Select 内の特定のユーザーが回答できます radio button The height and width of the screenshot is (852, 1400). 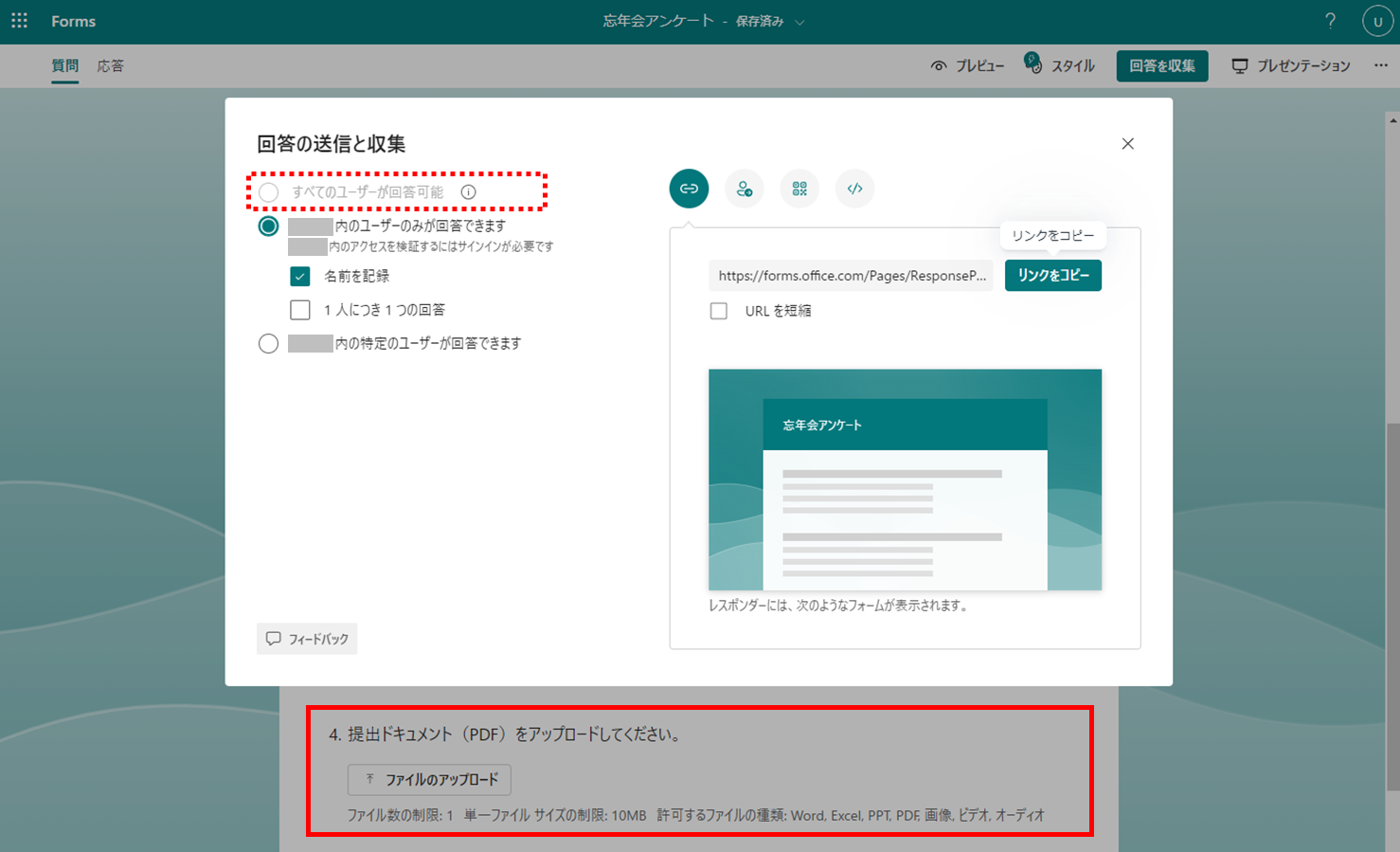coord(268,343)
